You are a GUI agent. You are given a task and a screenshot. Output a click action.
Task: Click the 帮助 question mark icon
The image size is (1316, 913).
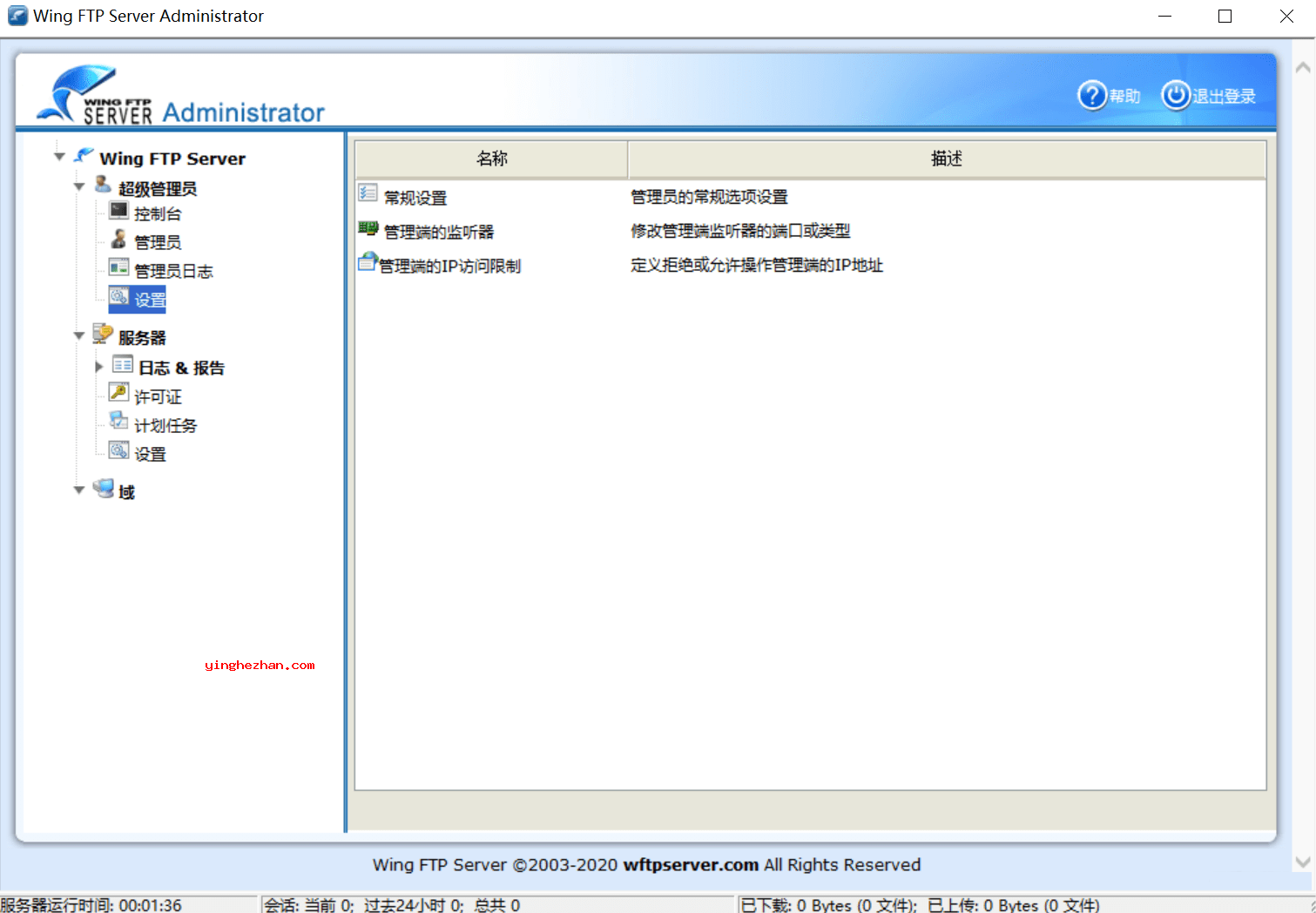tap(1092, 95)
